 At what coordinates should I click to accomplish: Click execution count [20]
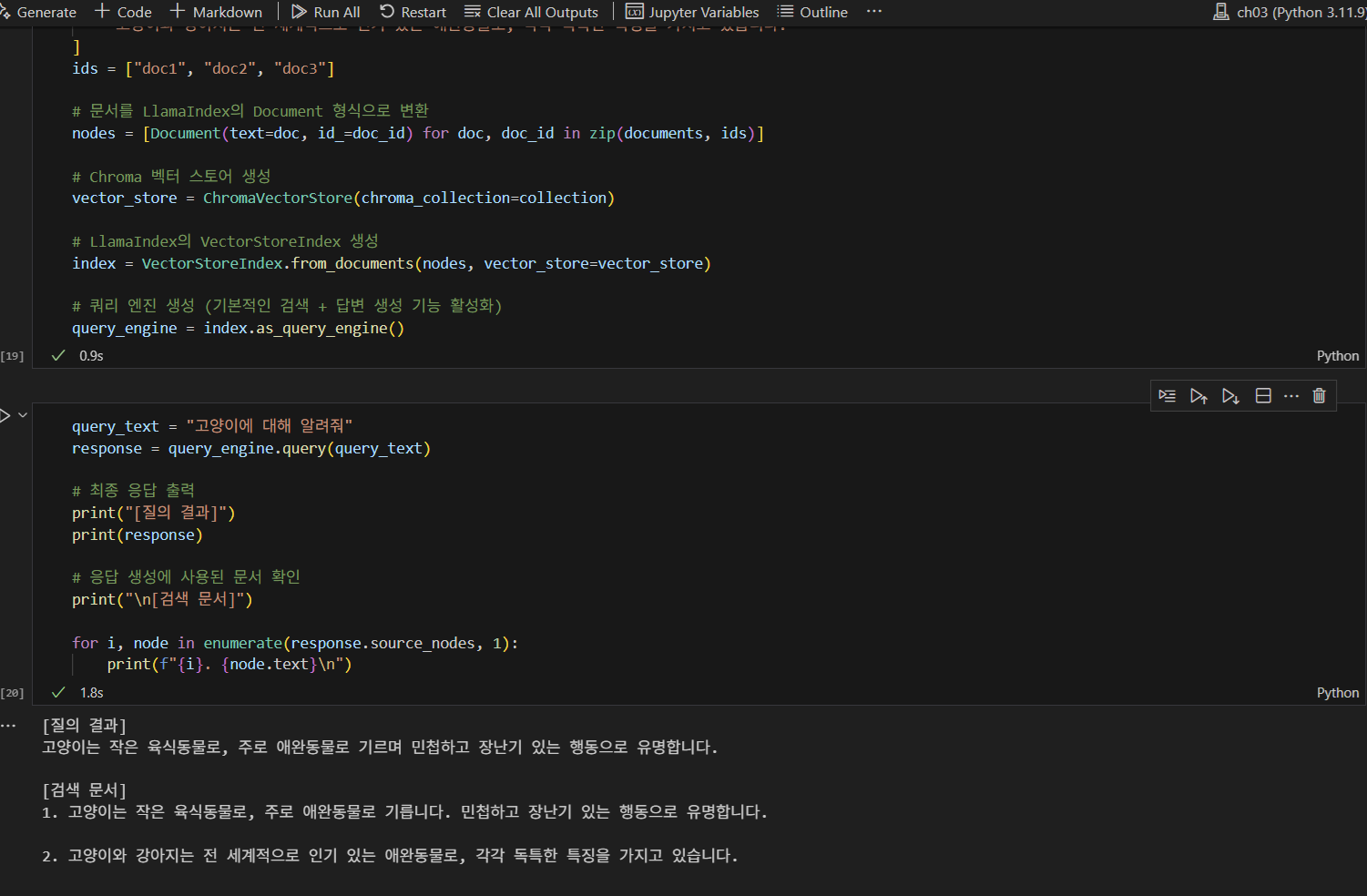click(x=13, y=693)
